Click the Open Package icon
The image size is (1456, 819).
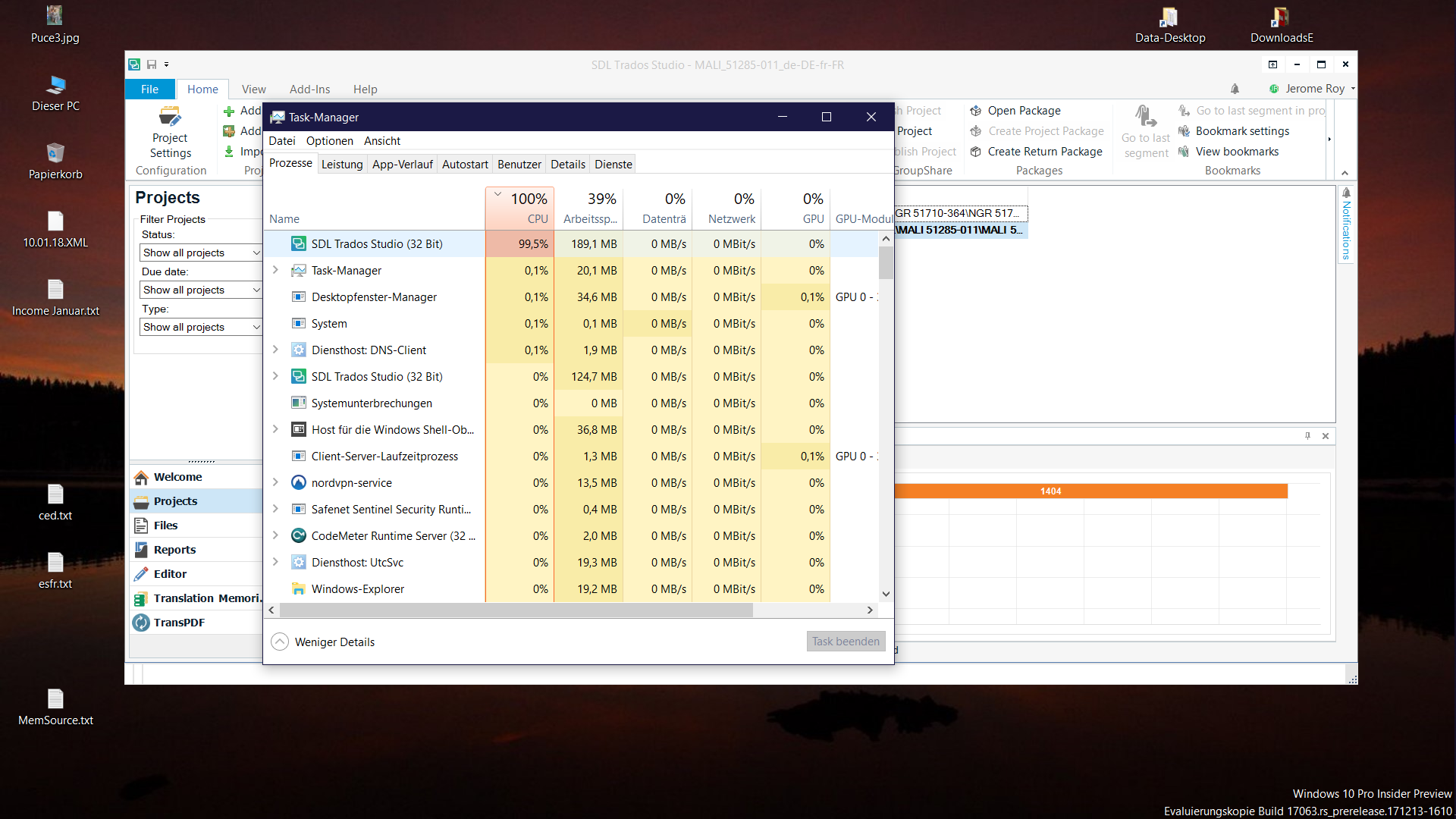coord(976,111)
